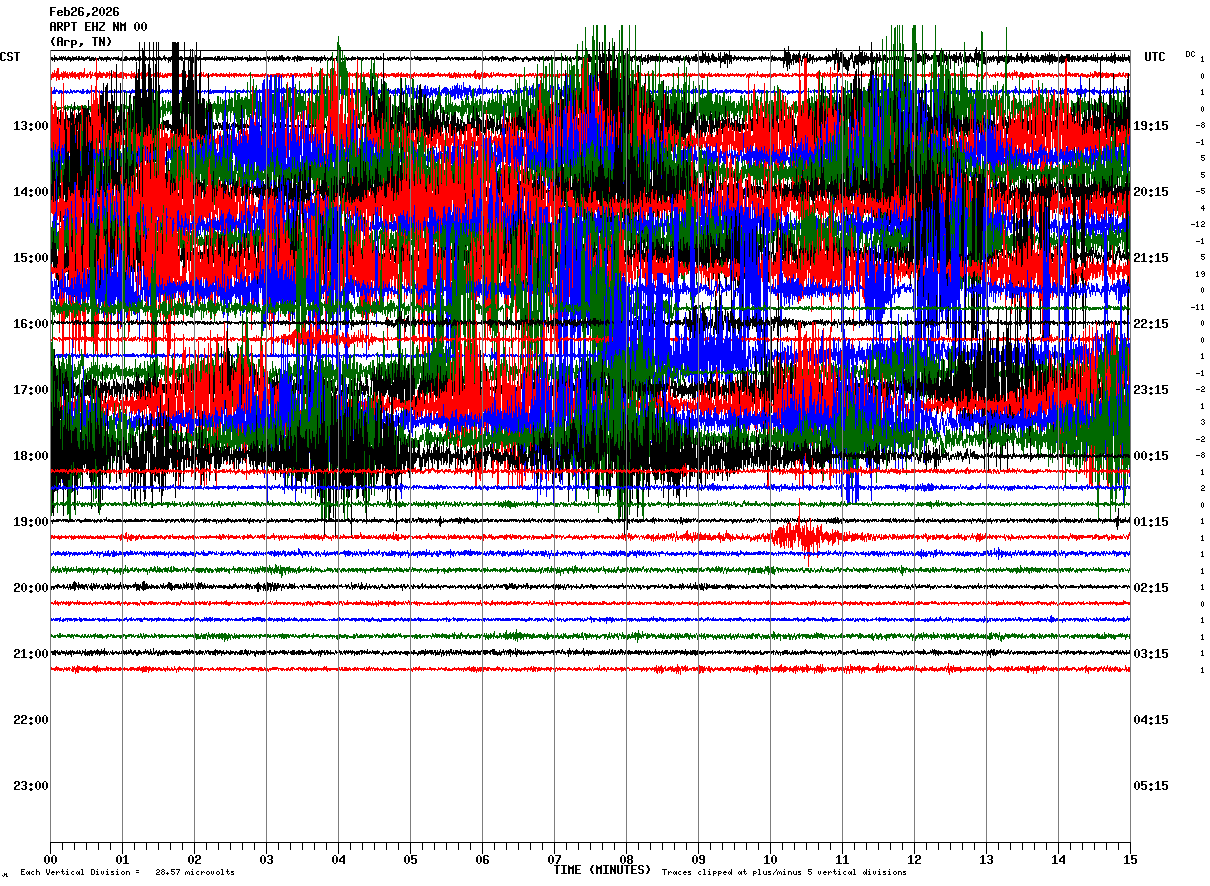Click the date label Feb26,2026
Viewport: 1210px width, 886px height.
pos(84,12)
